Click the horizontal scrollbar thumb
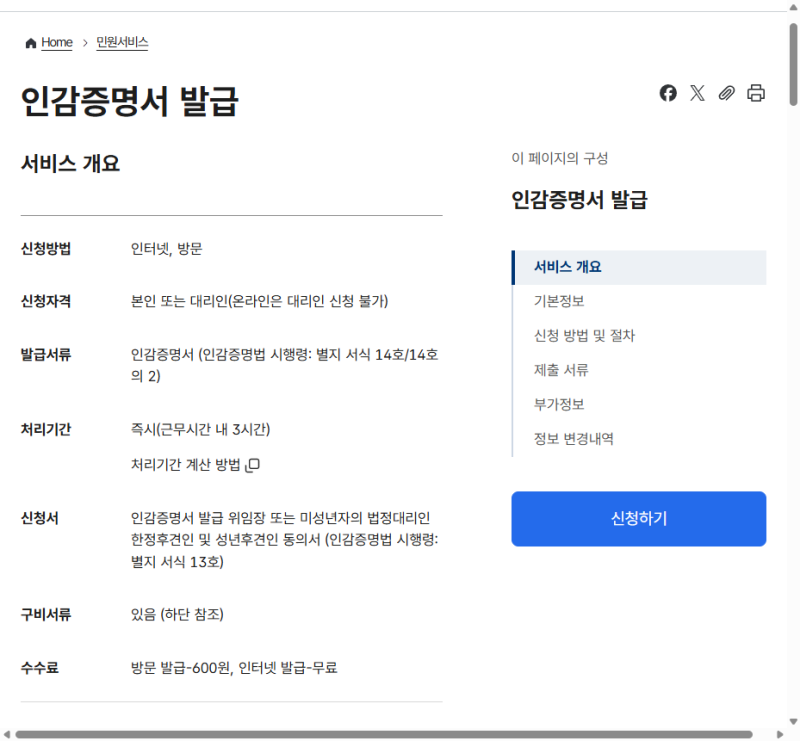This screenshot has width=800, height=741. coord(384,734)
